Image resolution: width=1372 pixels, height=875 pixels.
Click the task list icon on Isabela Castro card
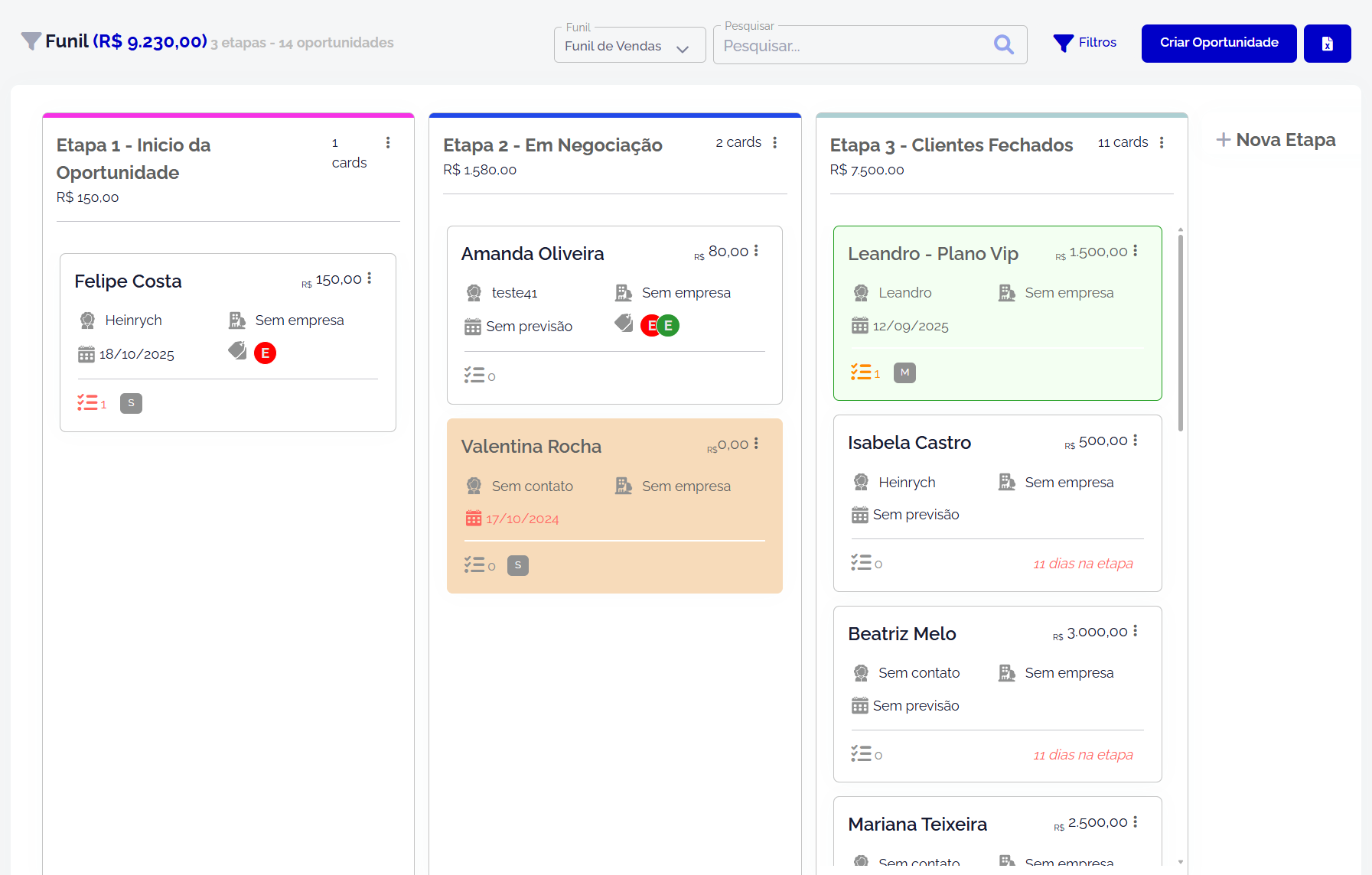861,563
